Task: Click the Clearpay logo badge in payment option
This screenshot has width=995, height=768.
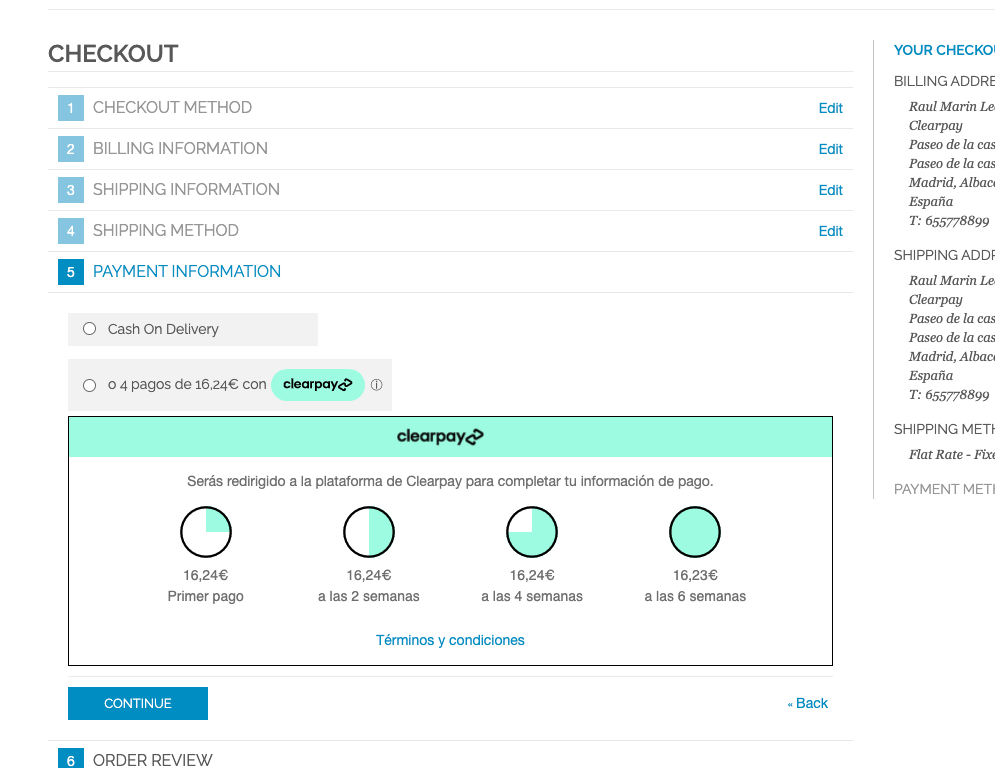Action: pyautogui.click(x=317, y=385)
